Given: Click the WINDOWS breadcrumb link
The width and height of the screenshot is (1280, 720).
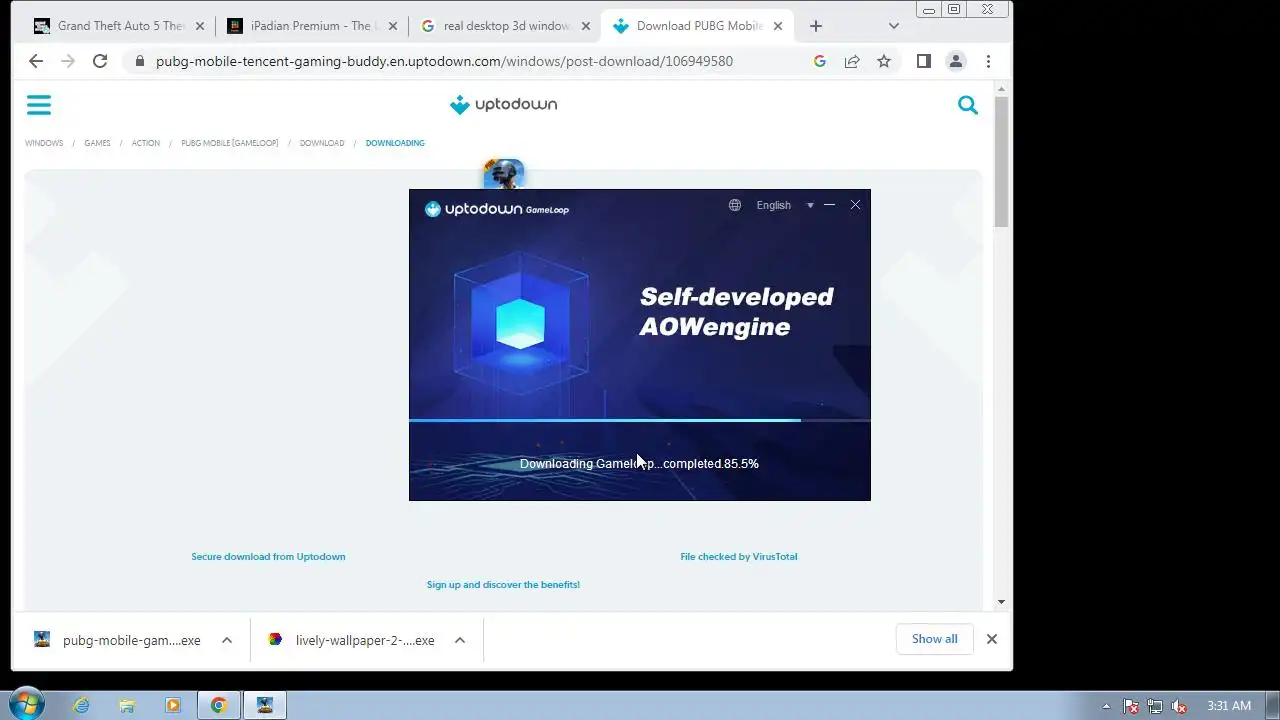Looking at the screenshot, I should 44,143.
